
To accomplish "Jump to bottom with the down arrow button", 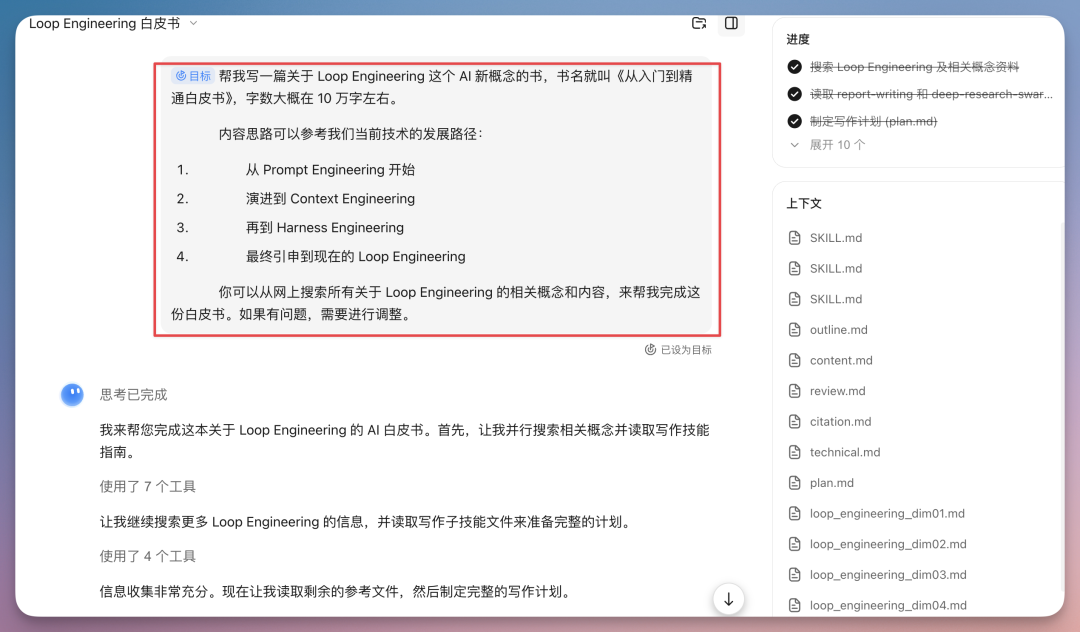I will tap(728, 599).
